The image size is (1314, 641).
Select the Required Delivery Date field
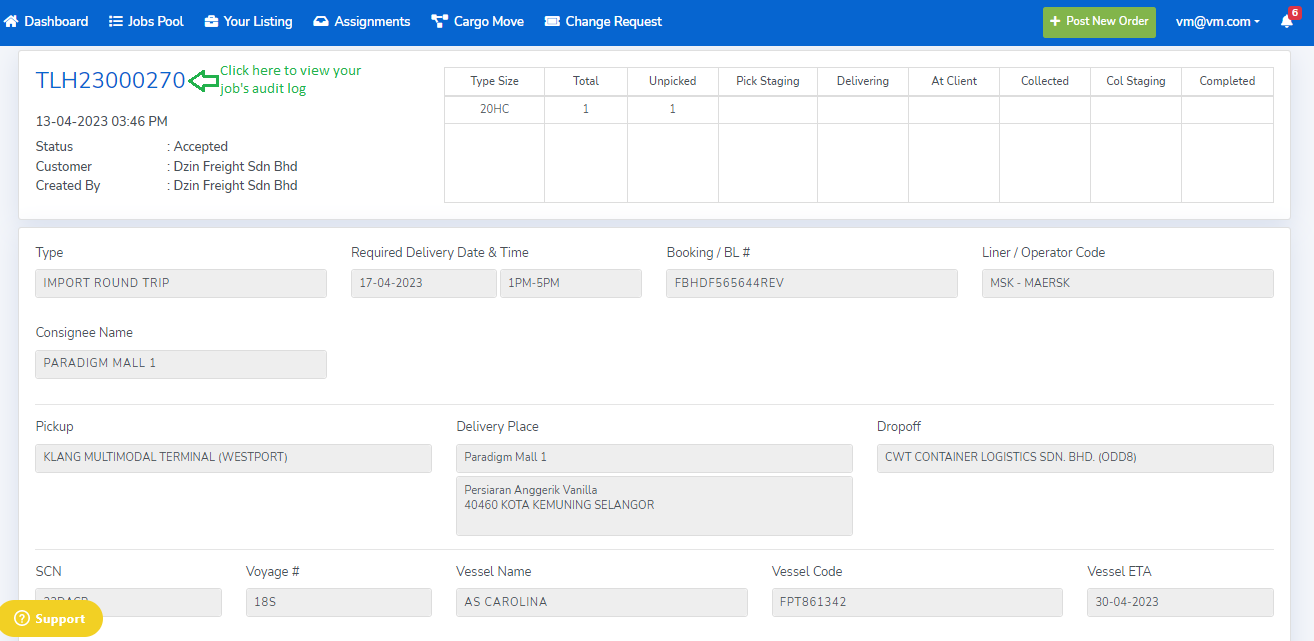(423, 283)
